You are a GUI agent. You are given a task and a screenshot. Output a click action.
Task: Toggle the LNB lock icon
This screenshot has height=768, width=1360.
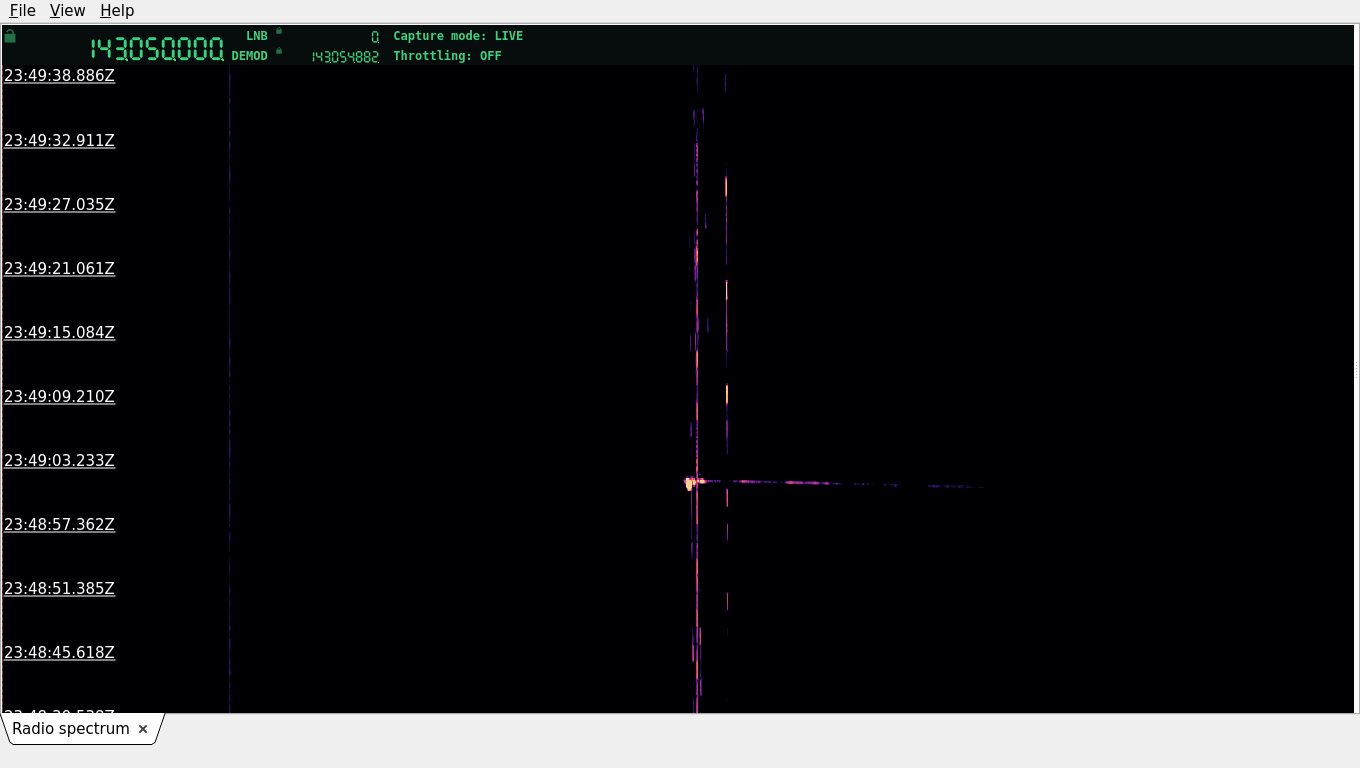point(279,31)
